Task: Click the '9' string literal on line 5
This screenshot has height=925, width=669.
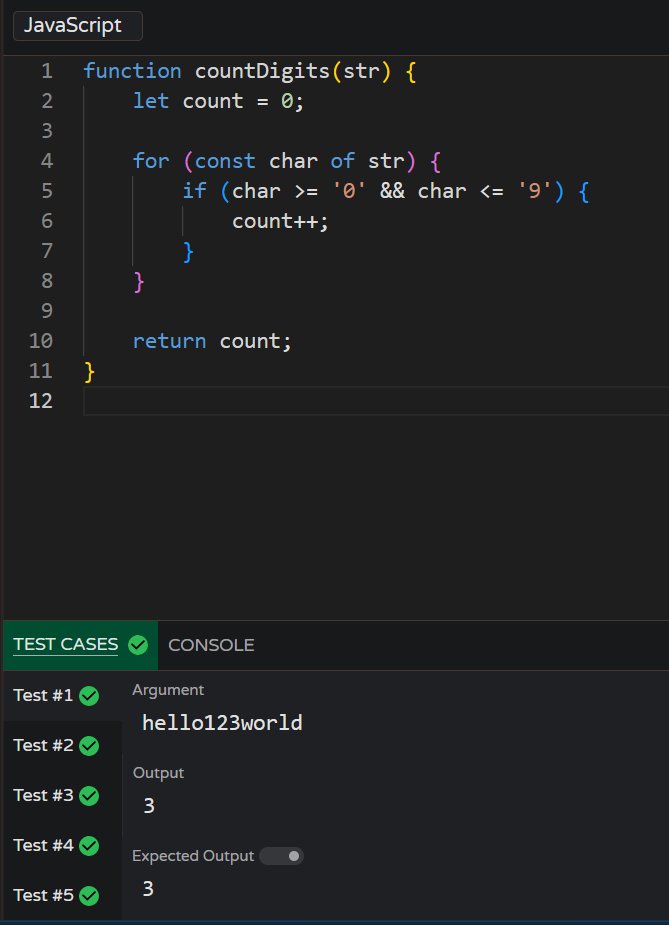Action: tap(534, 191)
